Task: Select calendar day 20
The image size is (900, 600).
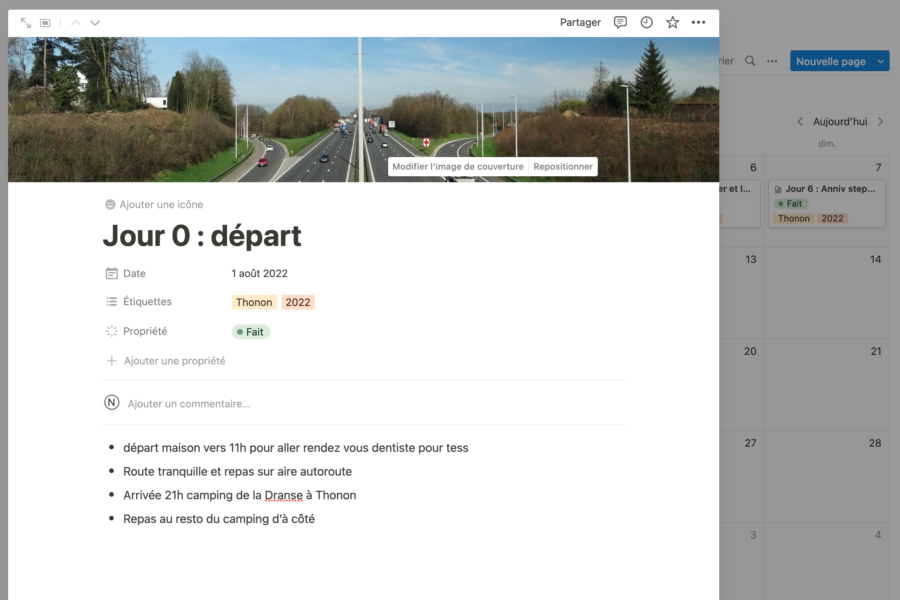Action: click(x=750, y=351)
